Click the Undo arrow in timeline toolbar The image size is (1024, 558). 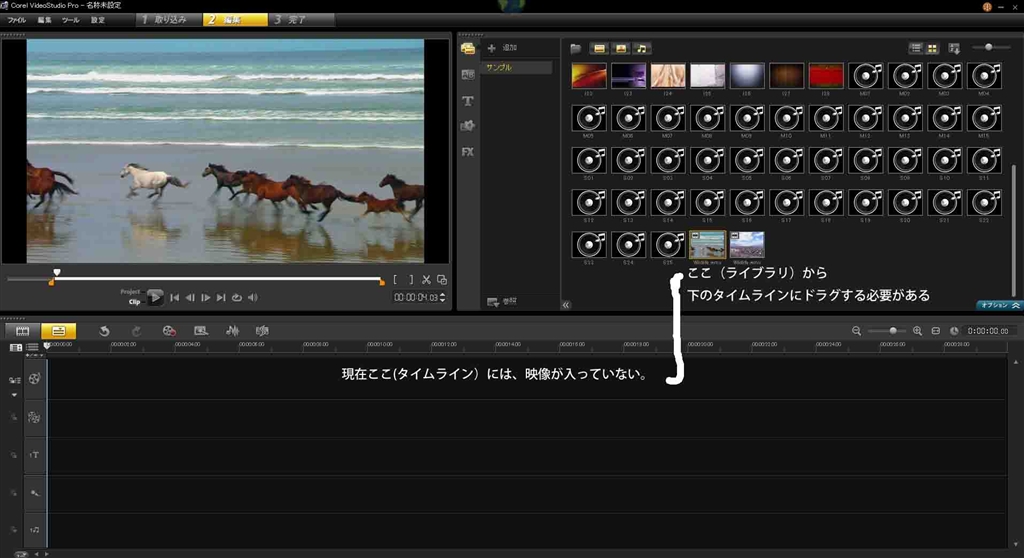click(x=104, y=330)
